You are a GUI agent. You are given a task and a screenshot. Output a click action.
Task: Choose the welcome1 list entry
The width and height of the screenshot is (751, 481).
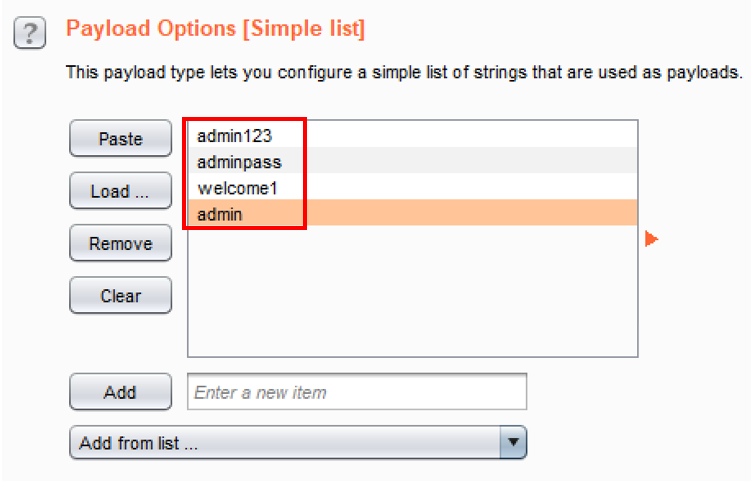pos(236,187)
